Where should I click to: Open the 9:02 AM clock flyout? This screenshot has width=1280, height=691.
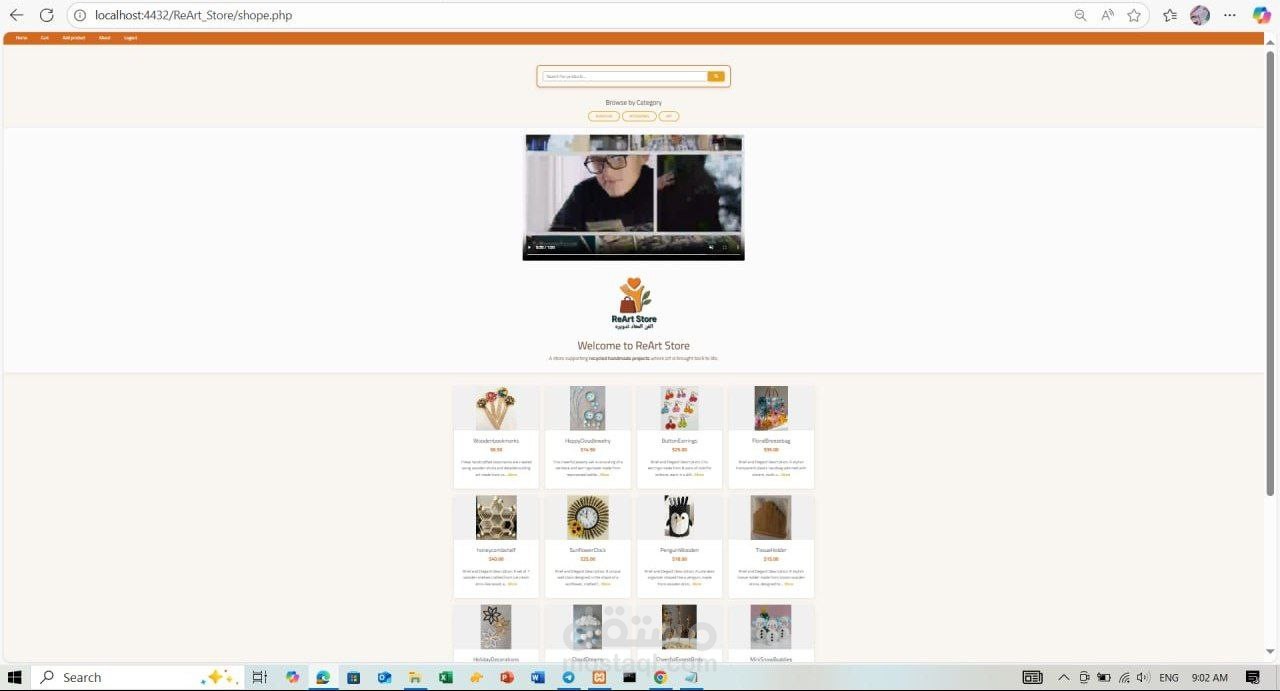tap(1210, 677)
